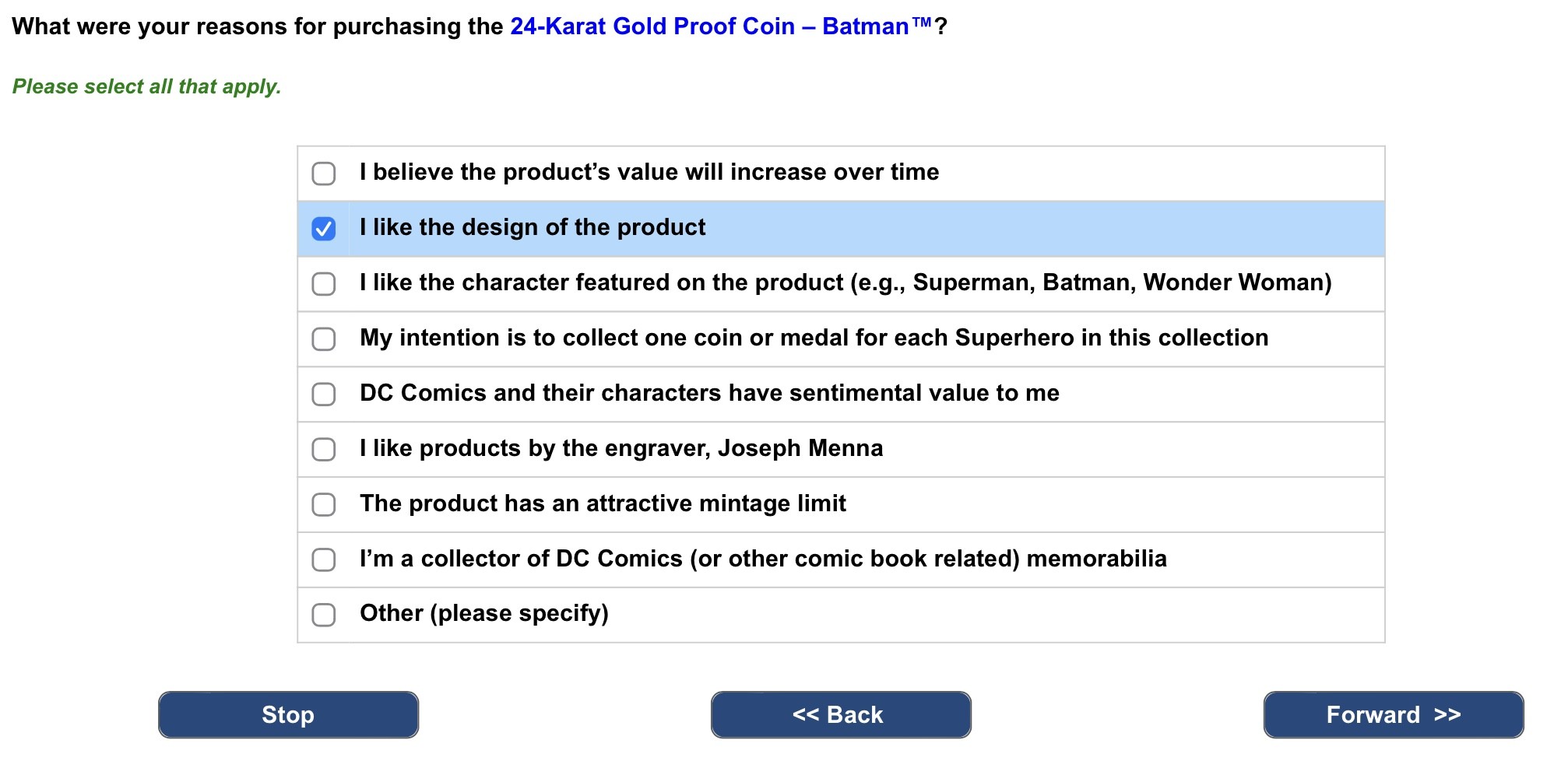Tick the attractive mintage limit checkbox

pos(324,505)
